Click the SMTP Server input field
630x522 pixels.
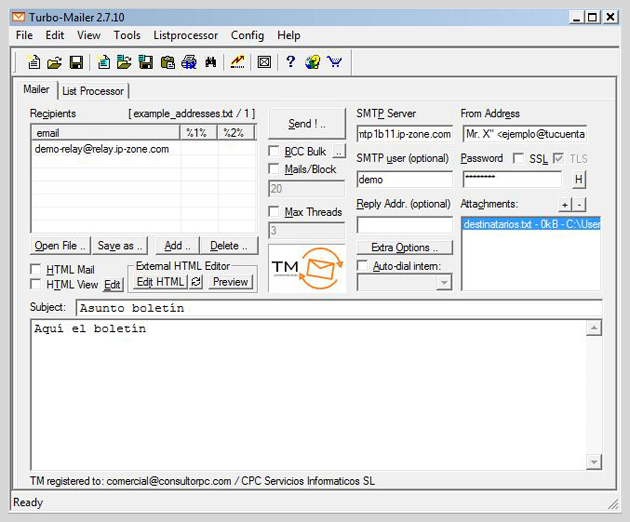coord(404,134)
